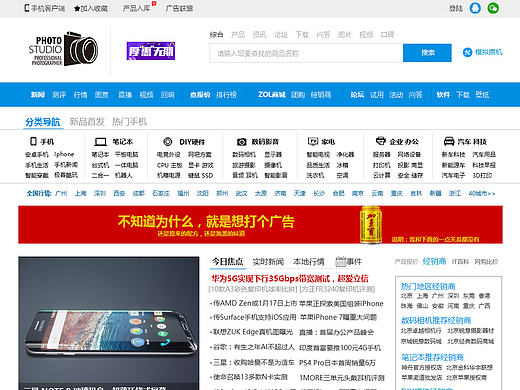Screen dimensions: 520x390
Task: Click the 笔记本 category laptop icon
Action: click(x=100, y=142)
